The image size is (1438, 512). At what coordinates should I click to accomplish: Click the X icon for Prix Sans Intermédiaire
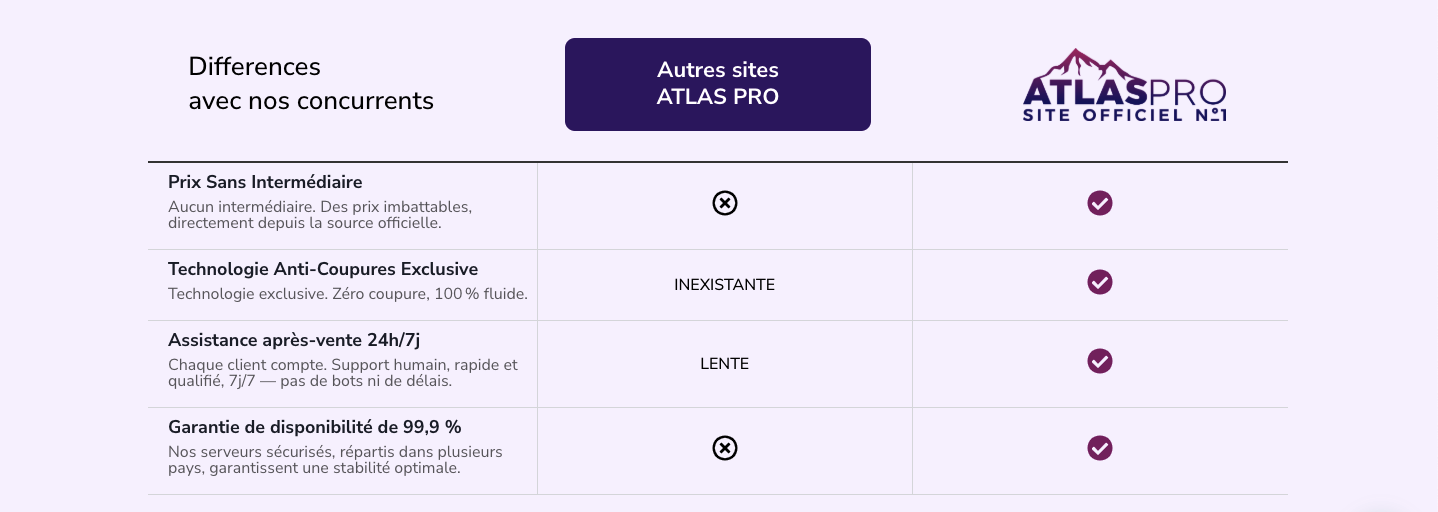(x=725, y=203)
